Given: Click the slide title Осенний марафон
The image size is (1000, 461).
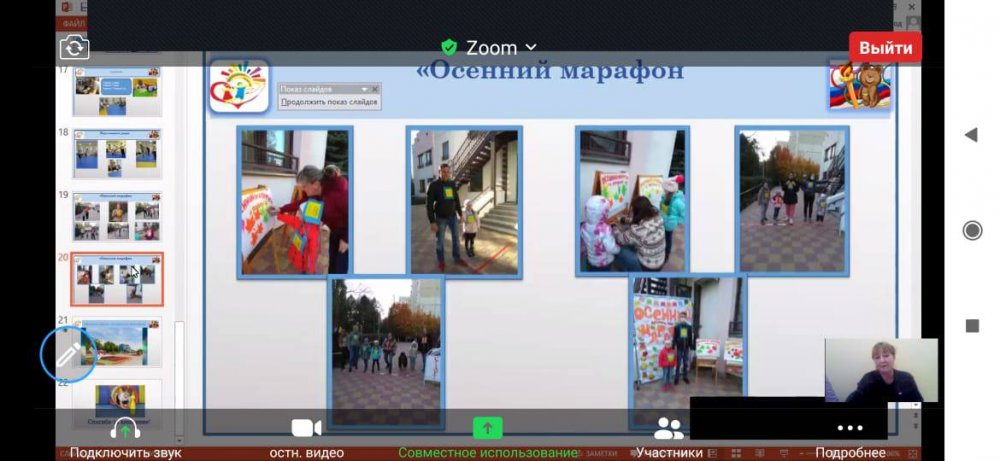Looking at the screenshot, I should pyautogui.click(x=550, y=70).
